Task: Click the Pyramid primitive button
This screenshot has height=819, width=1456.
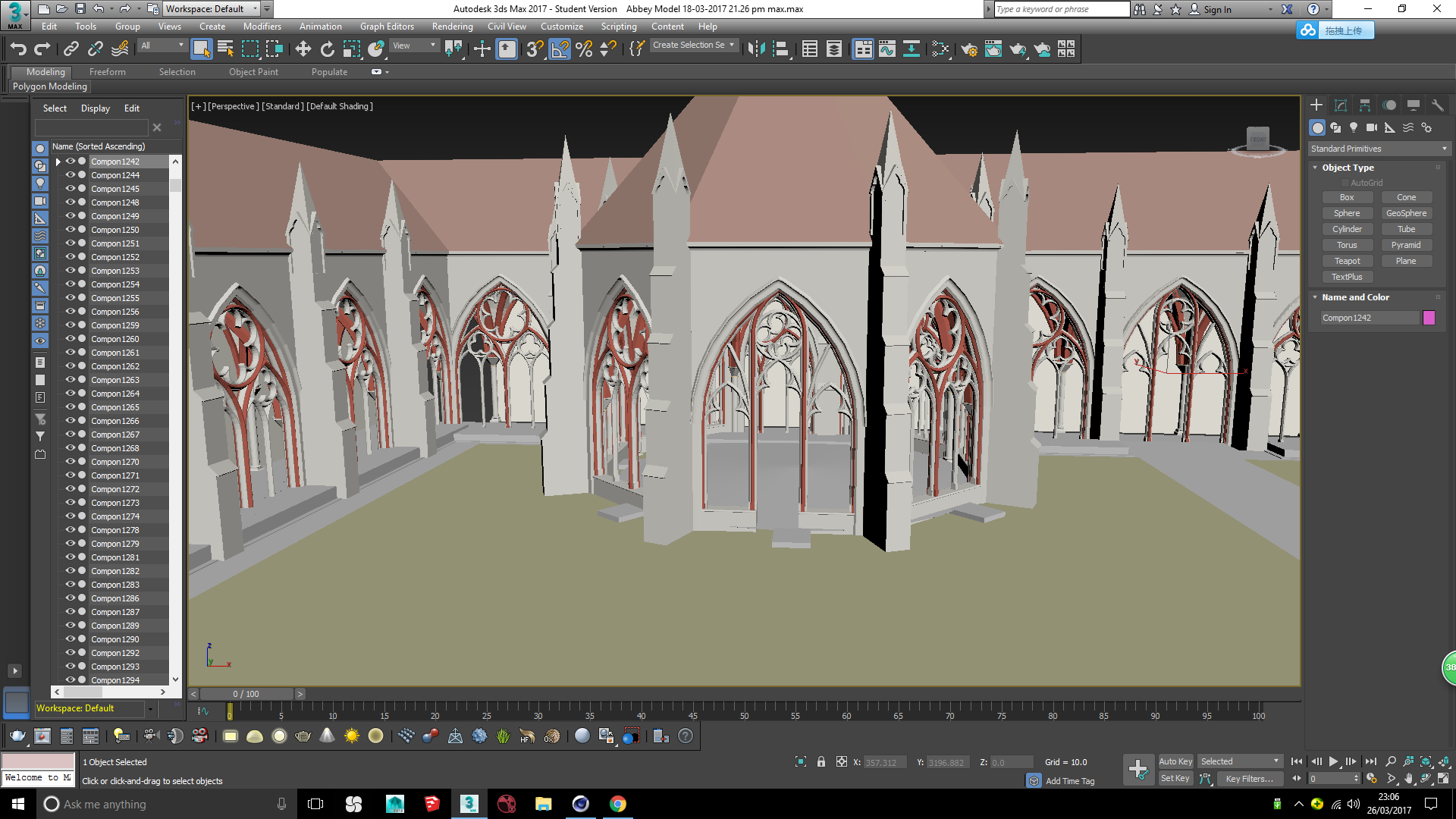Action: click(x=1406, y=245)
